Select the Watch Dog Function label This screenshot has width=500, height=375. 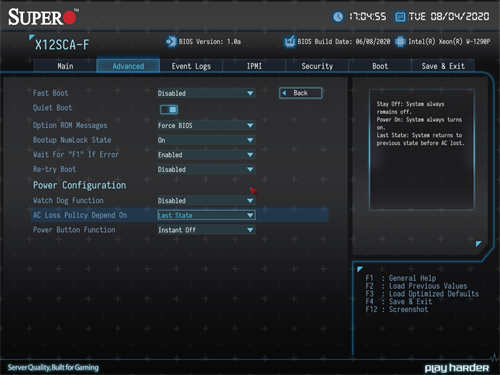click(68, 201)
